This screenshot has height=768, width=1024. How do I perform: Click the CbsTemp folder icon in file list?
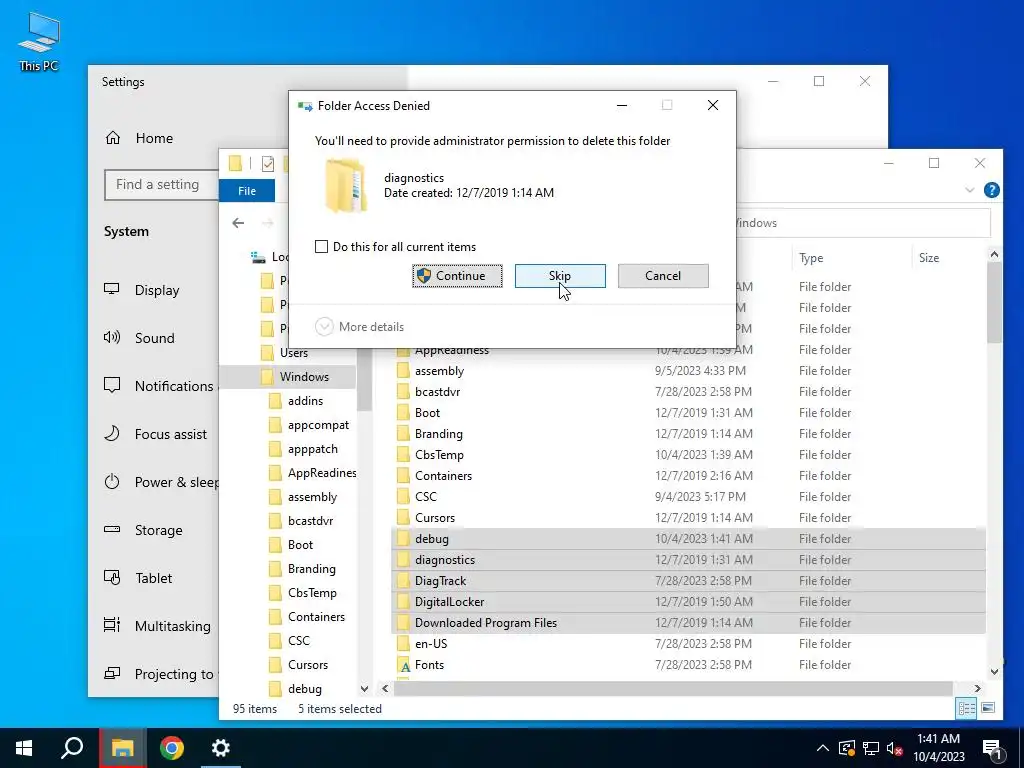[404, 455]
